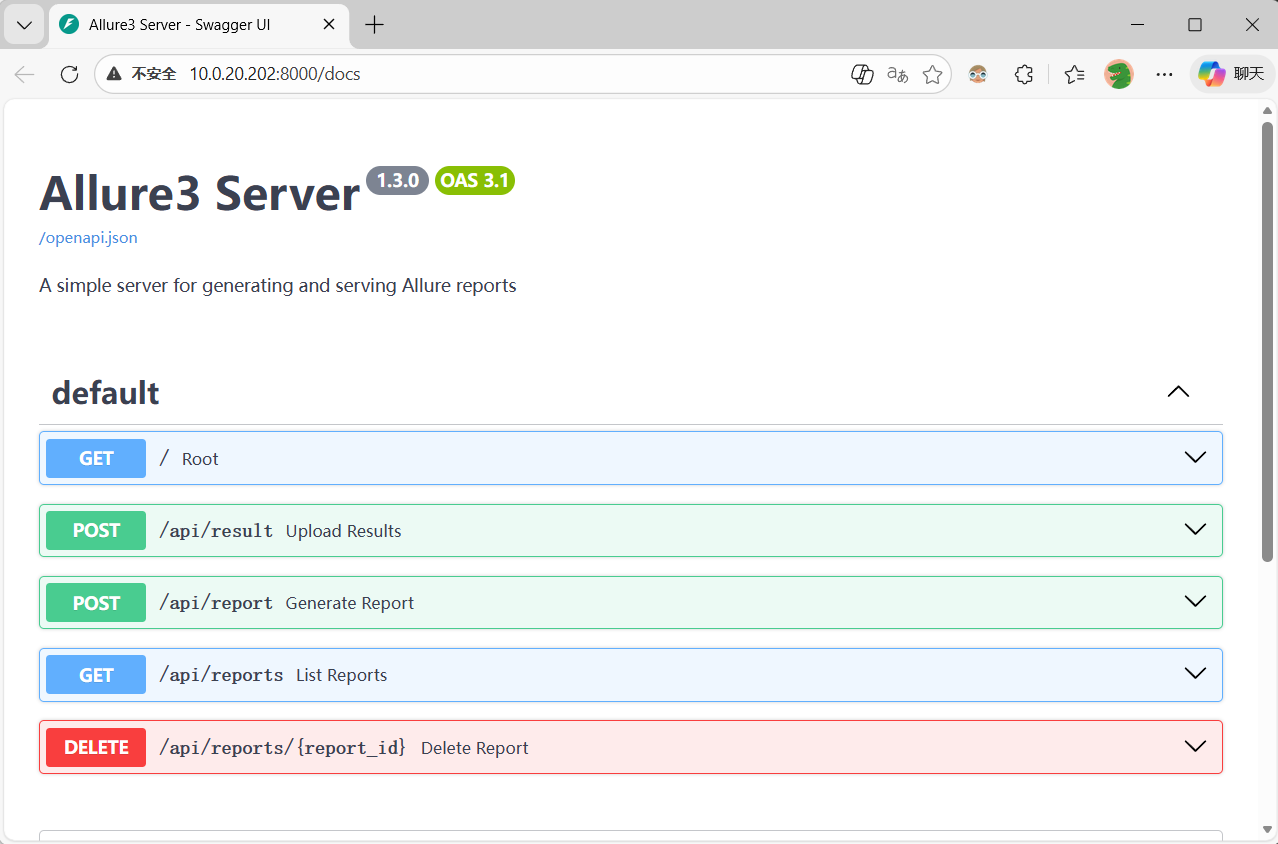Maximize the browser window

point(1195,25)
